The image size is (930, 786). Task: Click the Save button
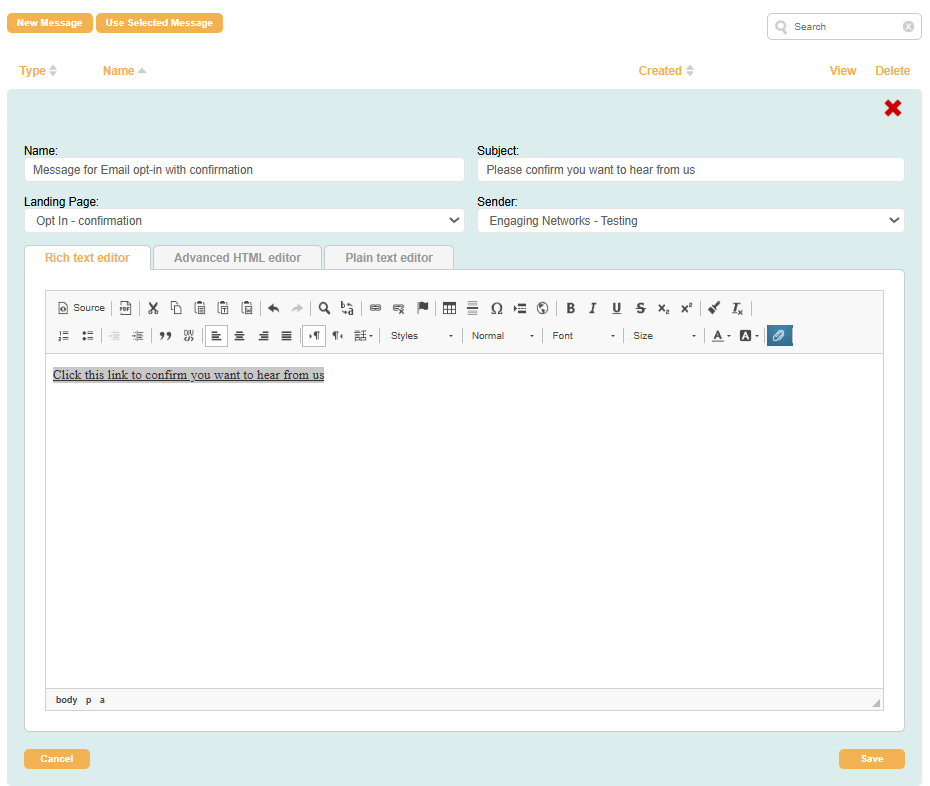click(x=871, y=759)
